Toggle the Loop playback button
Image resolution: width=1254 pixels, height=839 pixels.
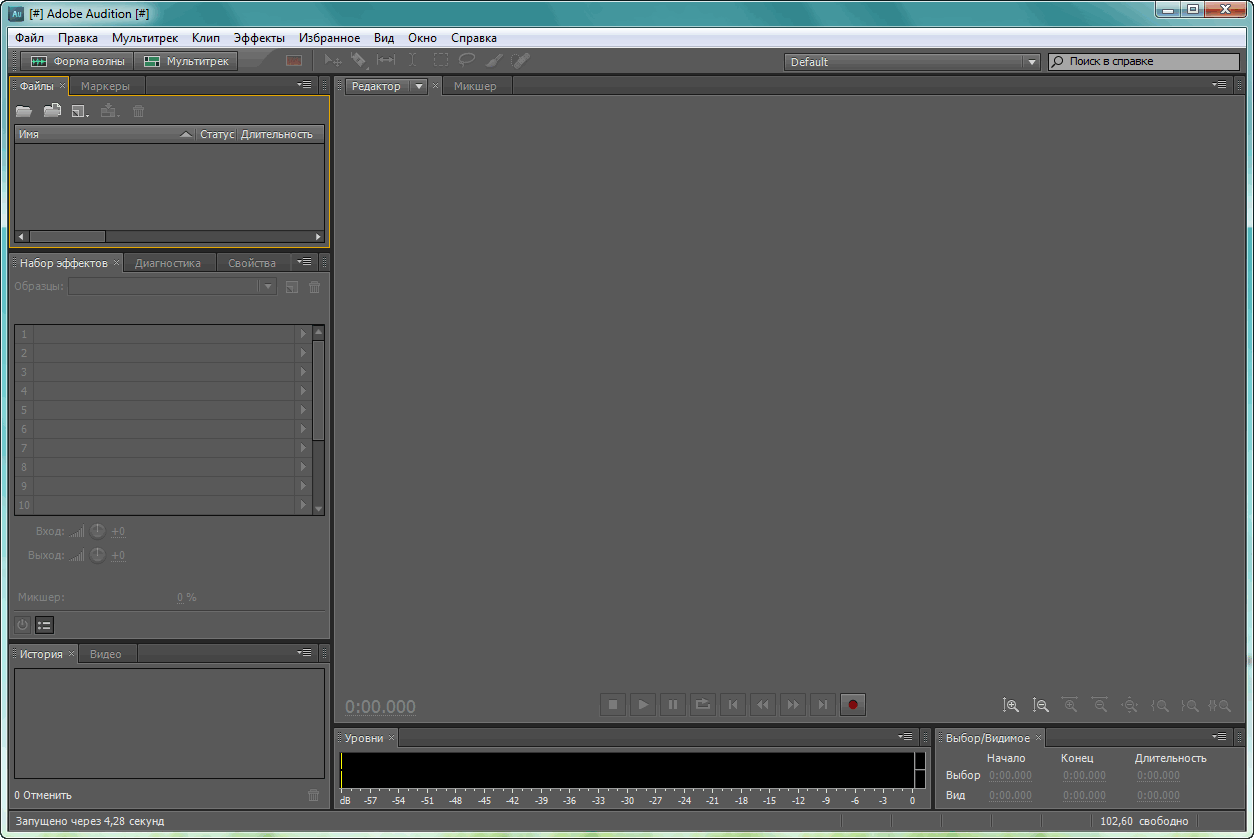click(x=703, y=705)
